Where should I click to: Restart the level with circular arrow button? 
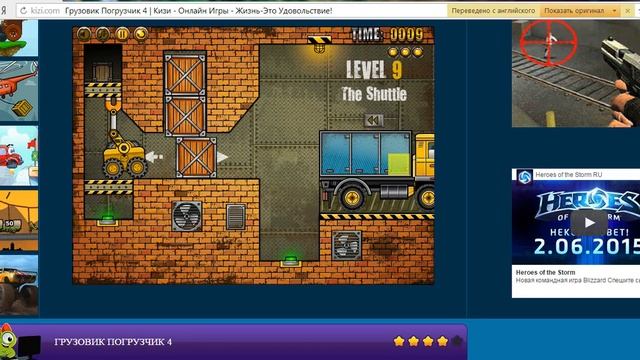point(141,34)
